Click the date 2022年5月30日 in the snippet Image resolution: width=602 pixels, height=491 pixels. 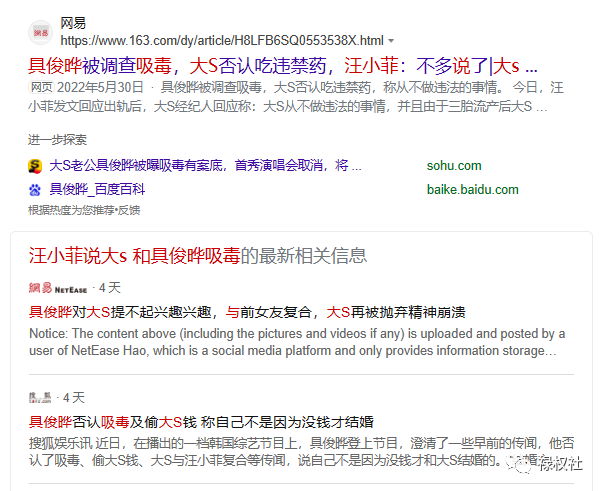coord(100,88)
